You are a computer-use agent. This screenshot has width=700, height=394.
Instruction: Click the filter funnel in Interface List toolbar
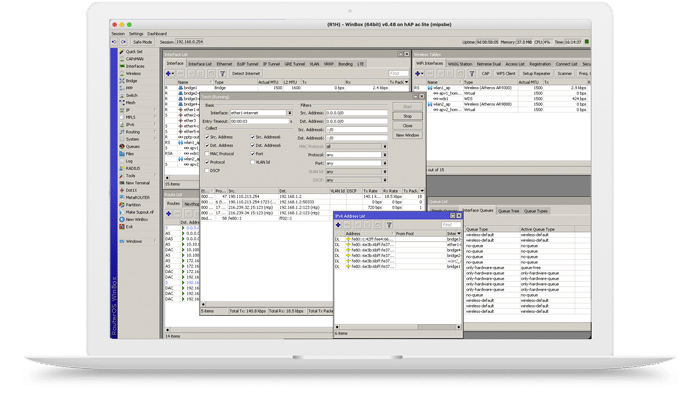click(x=222, y=74)
